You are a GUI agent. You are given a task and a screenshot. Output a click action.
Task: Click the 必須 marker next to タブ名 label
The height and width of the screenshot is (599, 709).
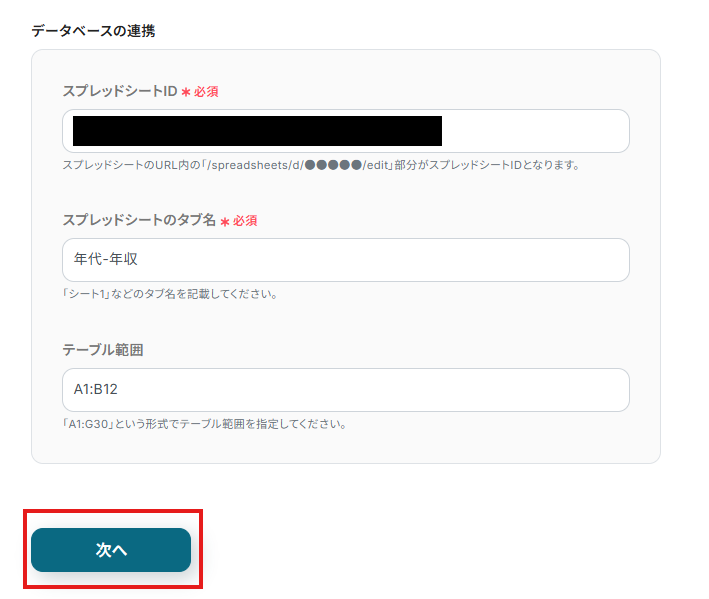[x=245, y=221]
